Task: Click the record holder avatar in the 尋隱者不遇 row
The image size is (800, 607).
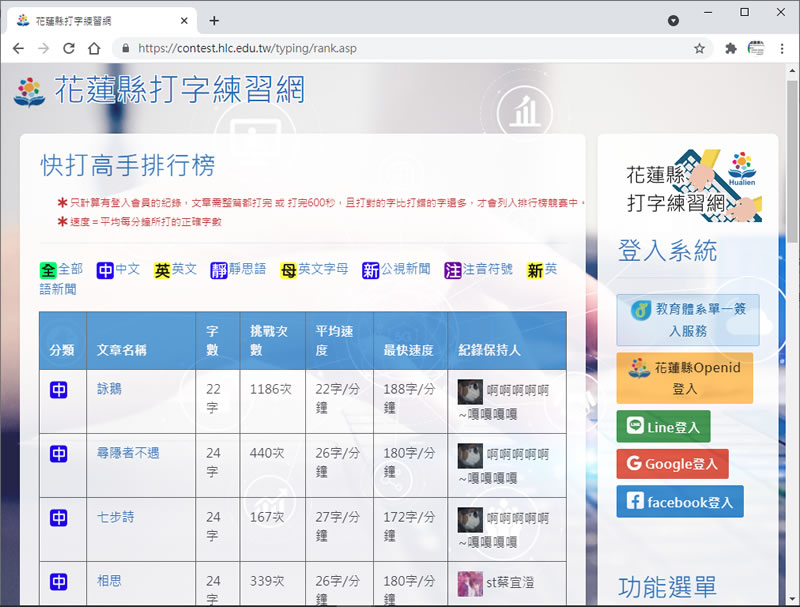Action: pyautogui.click(x=470, y=456)
